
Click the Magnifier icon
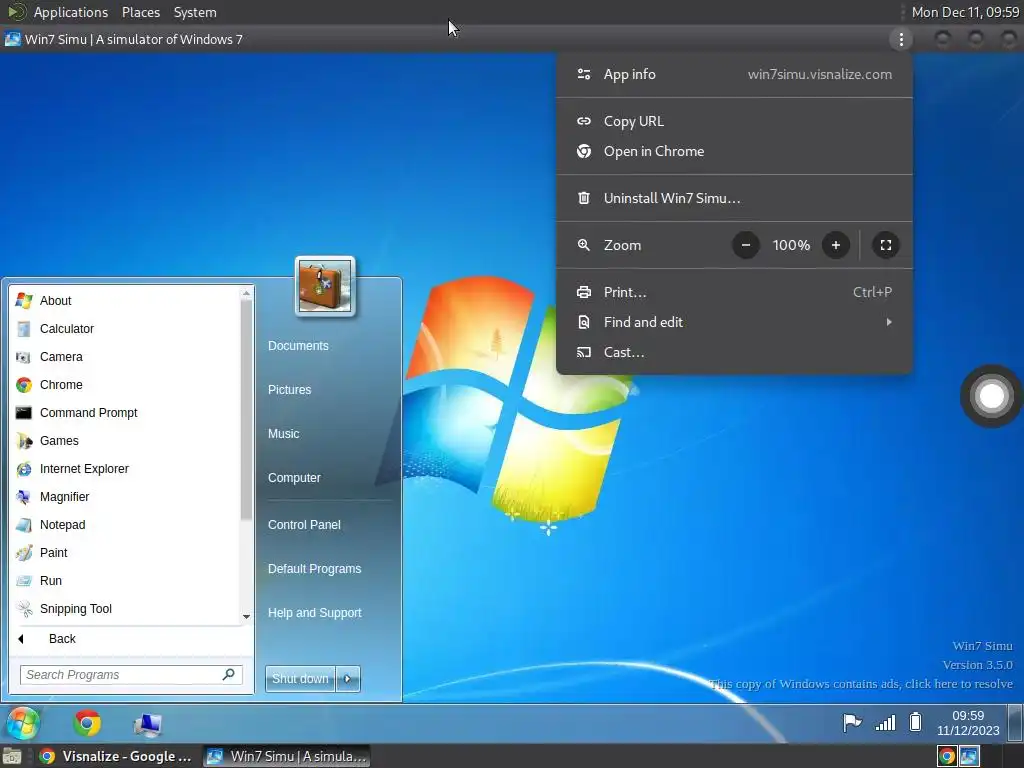(24, 497)
